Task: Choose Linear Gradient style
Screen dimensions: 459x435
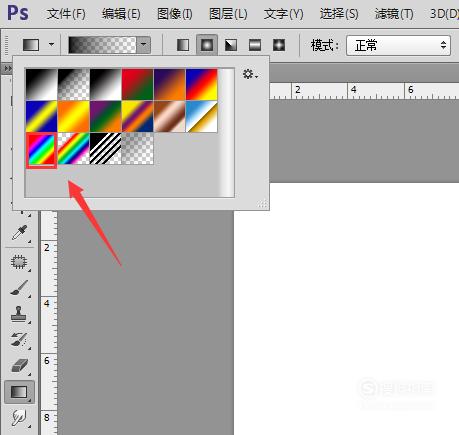Action: 183,45
